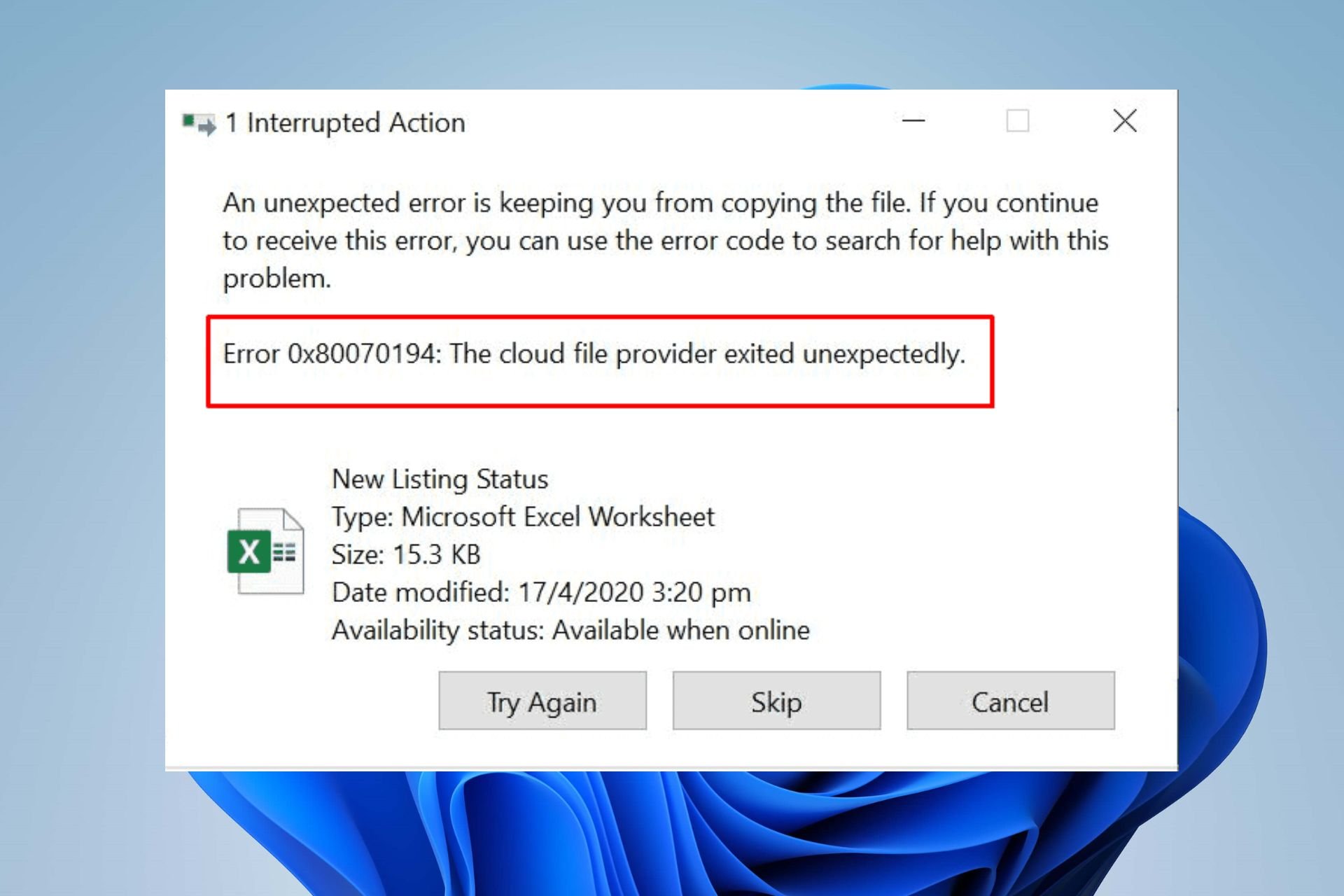Click the folded-corner document symbol on the file icon
The image size is (1344, 896).
(x=294, y=519)
